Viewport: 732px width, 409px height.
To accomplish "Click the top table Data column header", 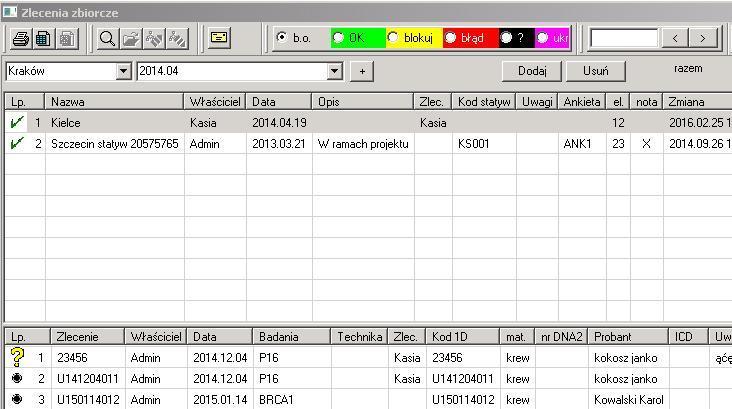I will pyautogui.click(x=279, y=101).
